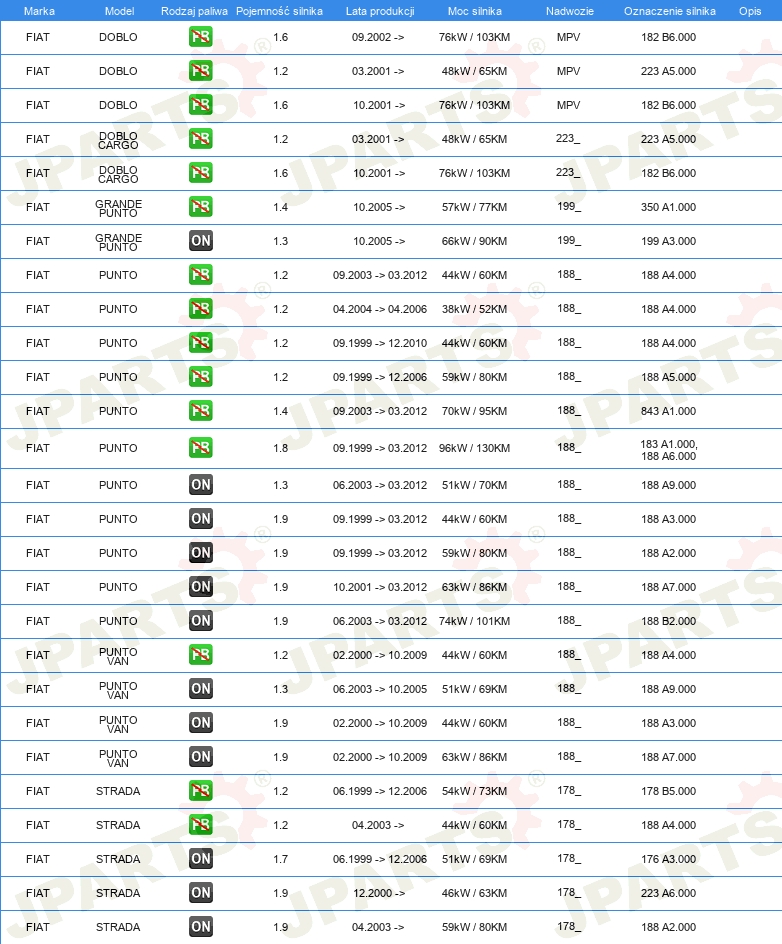Click the engine code 843 A1.000

click(668, 411)
